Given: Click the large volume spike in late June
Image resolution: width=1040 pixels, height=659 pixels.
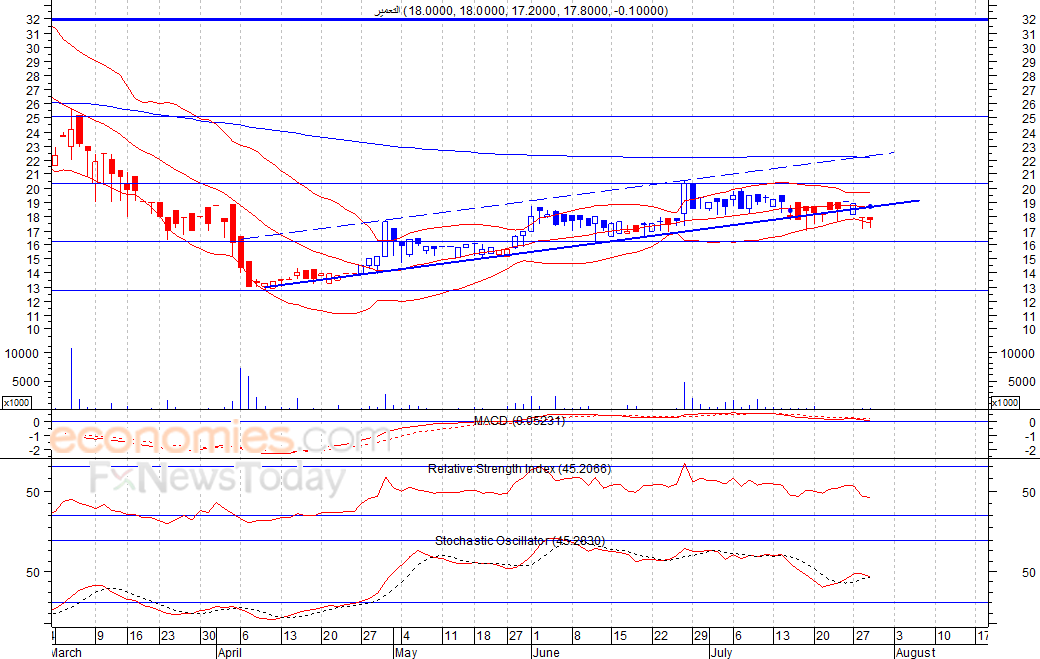Looking at the screenshot, I should 684,396.
